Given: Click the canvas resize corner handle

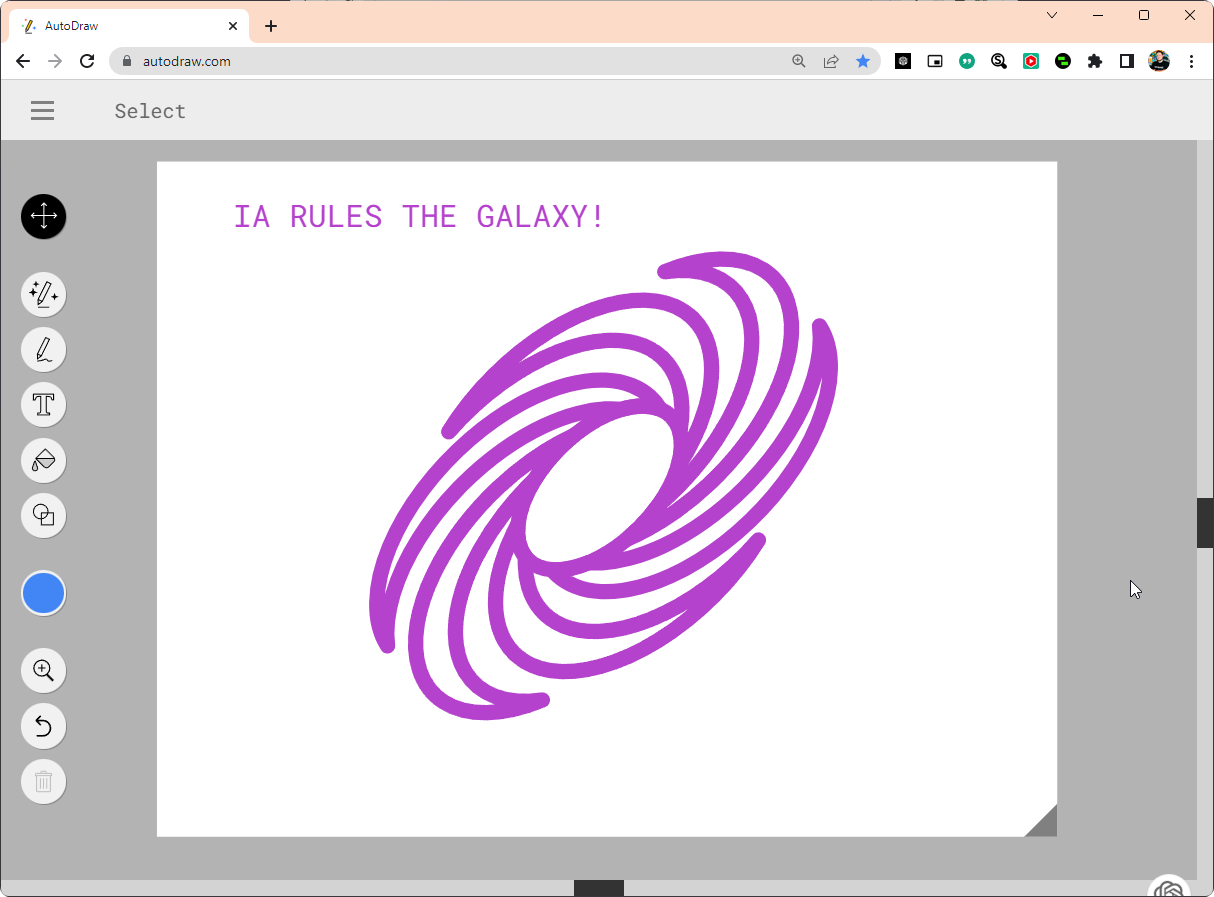Looking at the screenshot, I should point(1041,820).
